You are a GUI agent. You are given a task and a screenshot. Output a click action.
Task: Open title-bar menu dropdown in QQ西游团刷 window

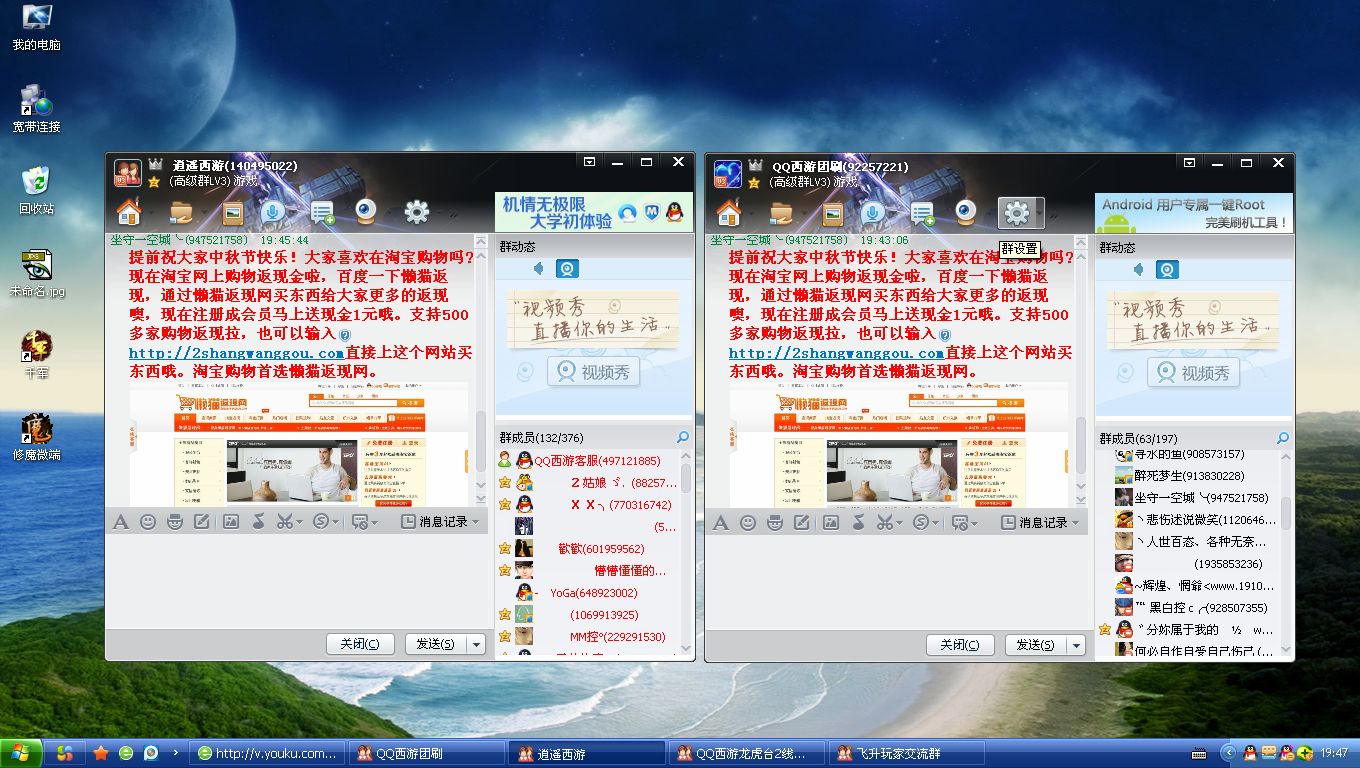tap(1190, 162)
